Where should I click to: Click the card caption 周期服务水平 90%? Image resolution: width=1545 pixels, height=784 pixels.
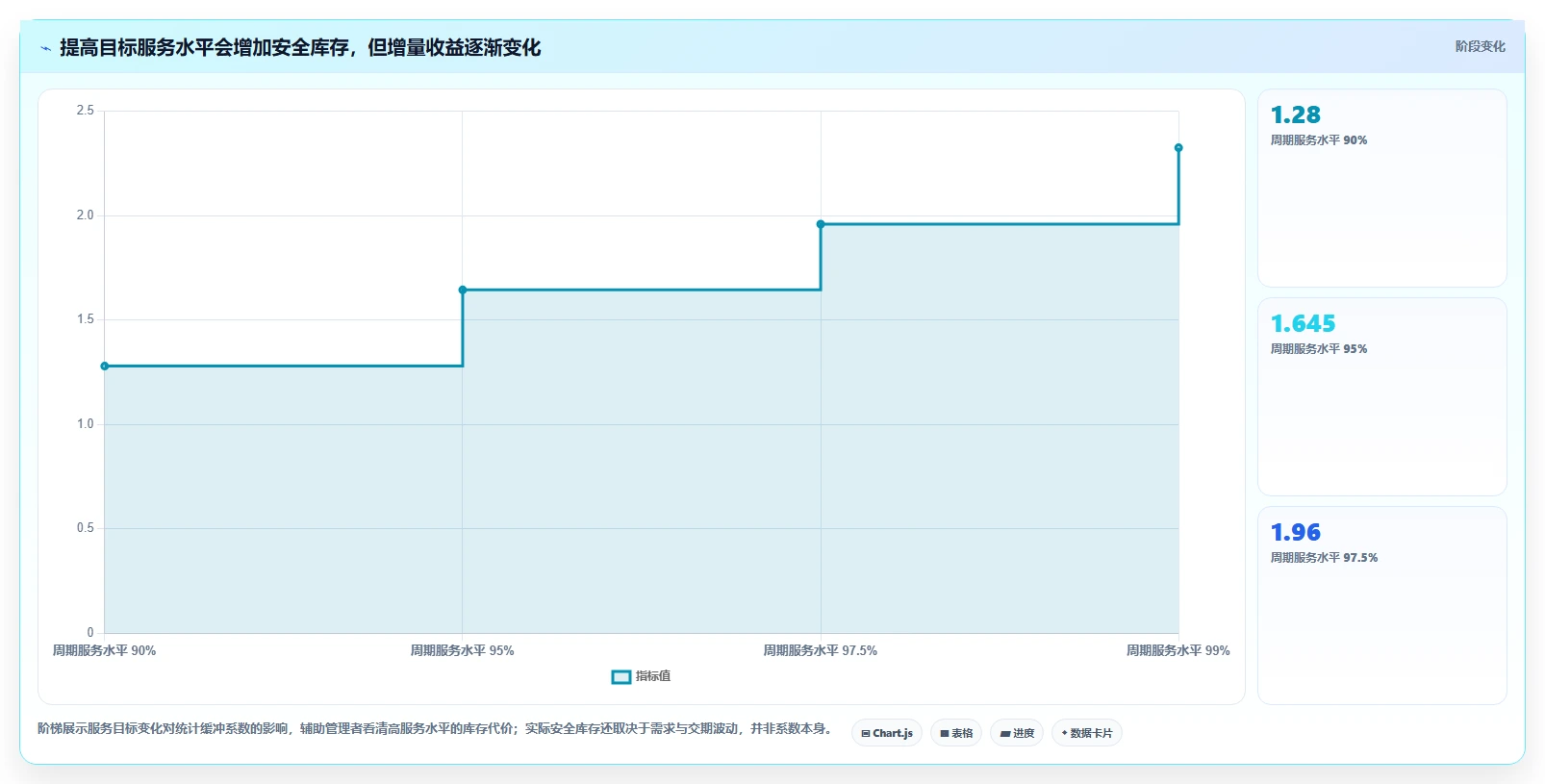[x=1319, y=140]
